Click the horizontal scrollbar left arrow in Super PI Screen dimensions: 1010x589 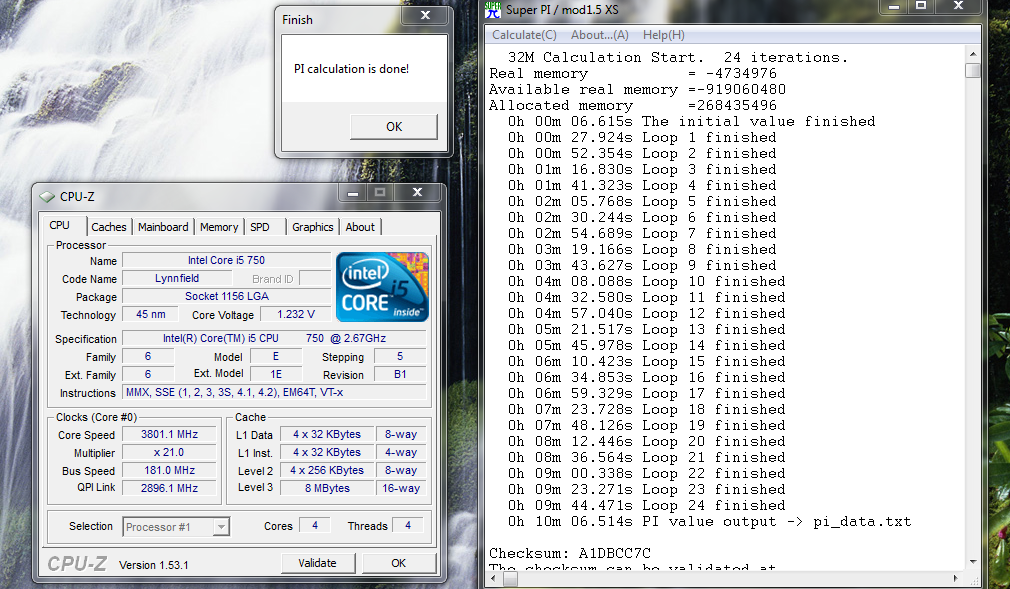[x=495, y=579]
